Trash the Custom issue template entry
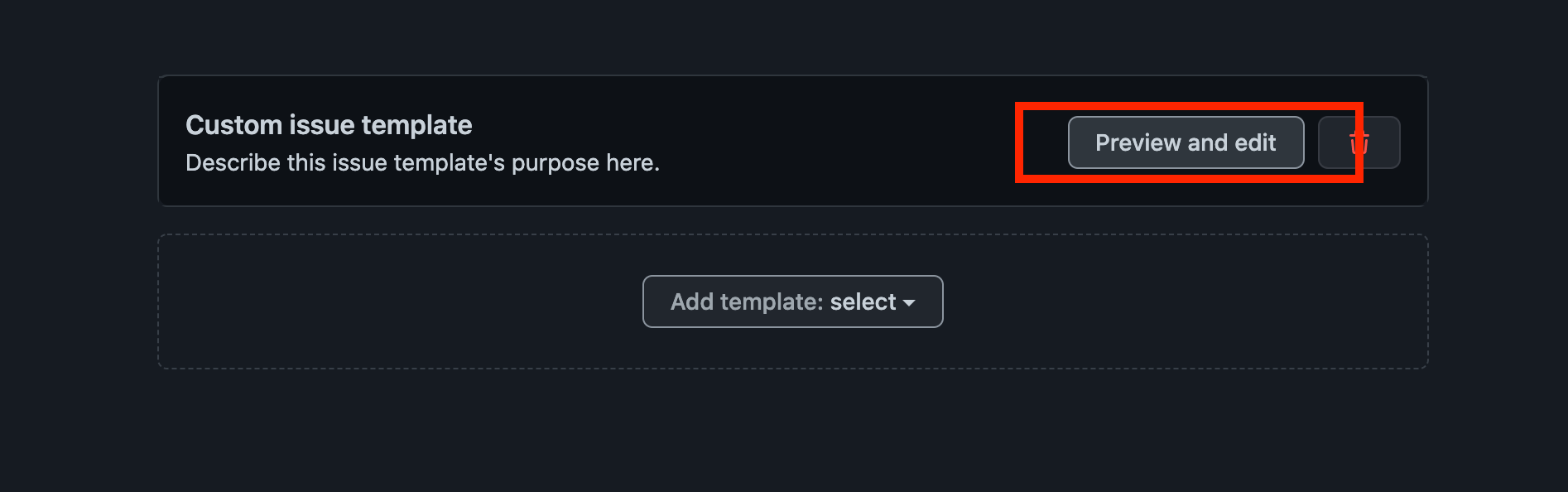This screenshot has height=492, width=1568. 1359,142
